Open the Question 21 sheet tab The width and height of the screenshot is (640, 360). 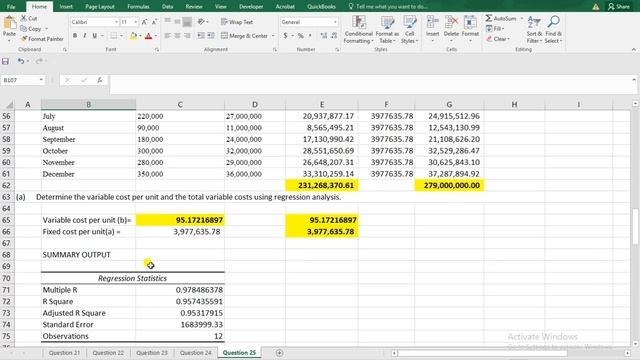(64, 353)
